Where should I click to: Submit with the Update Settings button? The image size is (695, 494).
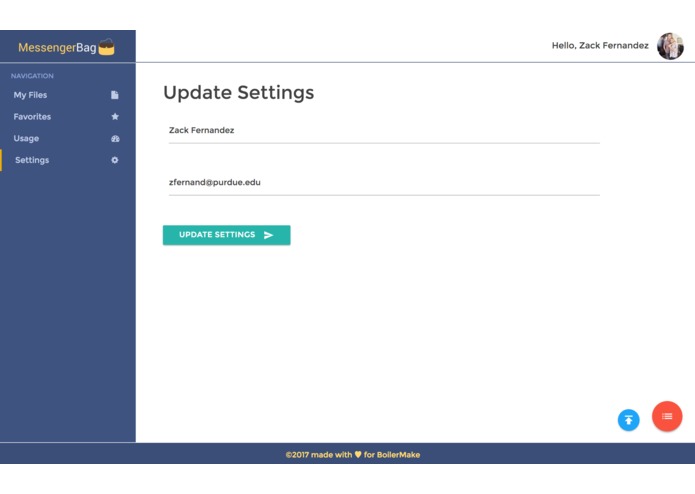coord(226,235)
